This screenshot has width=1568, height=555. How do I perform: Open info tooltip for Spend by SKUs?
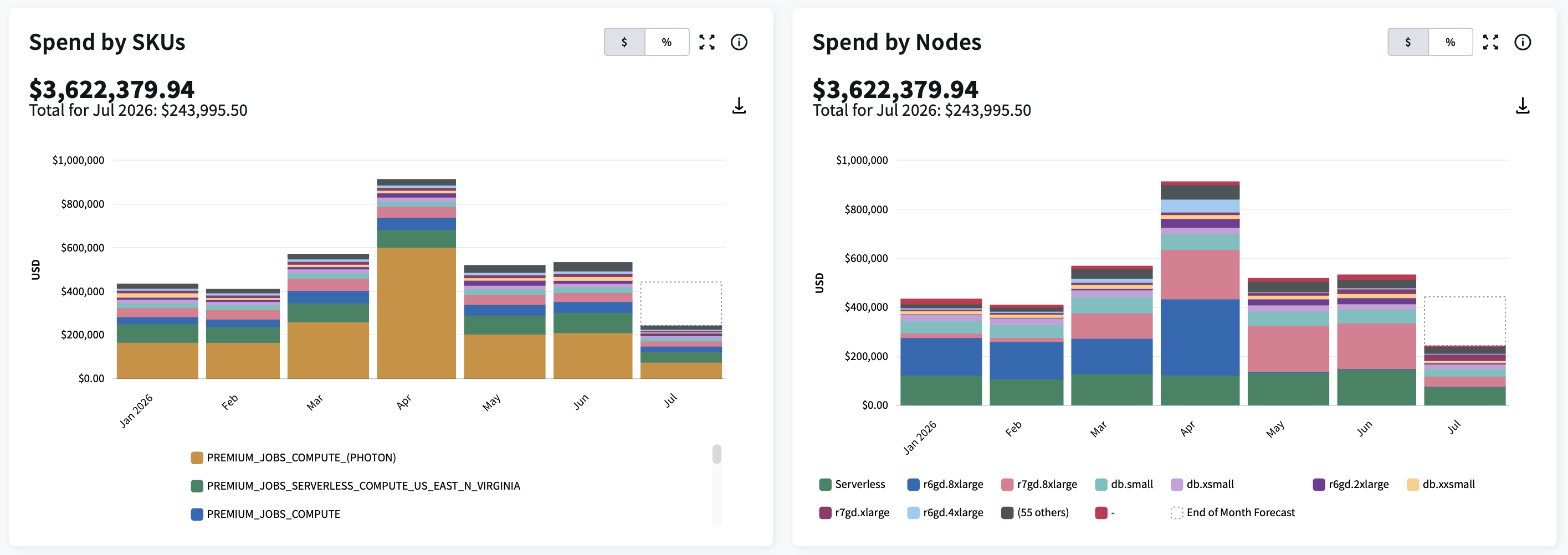pos(739,42)
